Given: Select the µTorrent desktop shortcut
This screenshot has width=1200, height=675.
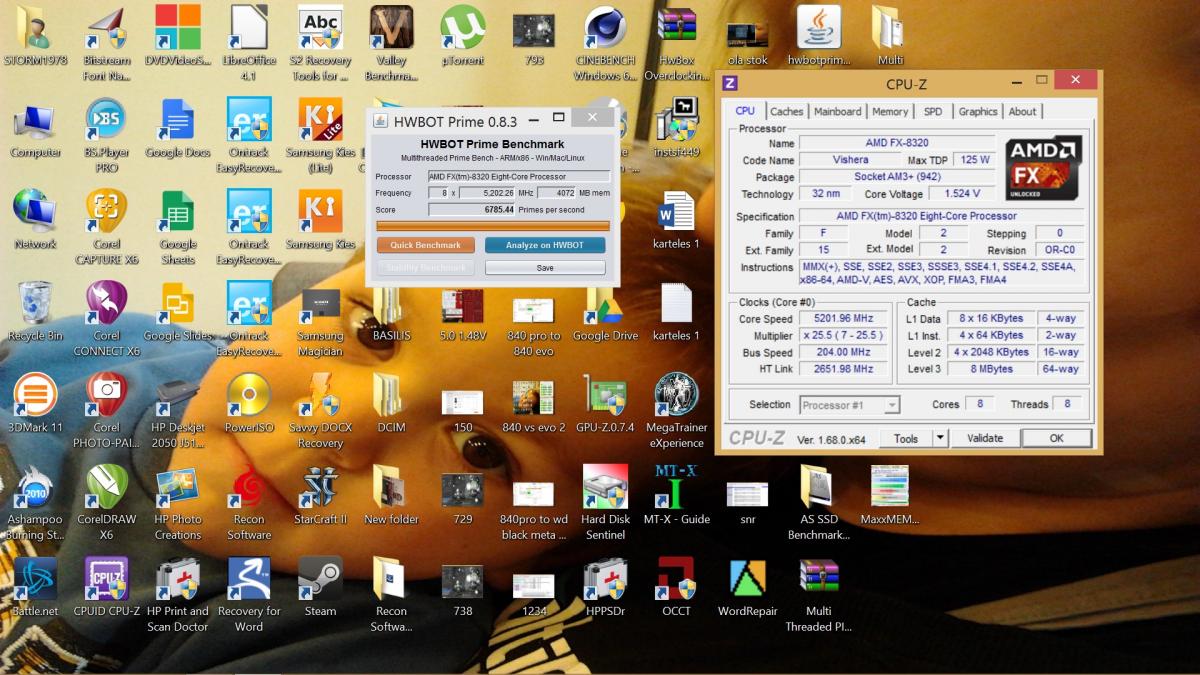Looking at the screenshot, I should (462, 37).
